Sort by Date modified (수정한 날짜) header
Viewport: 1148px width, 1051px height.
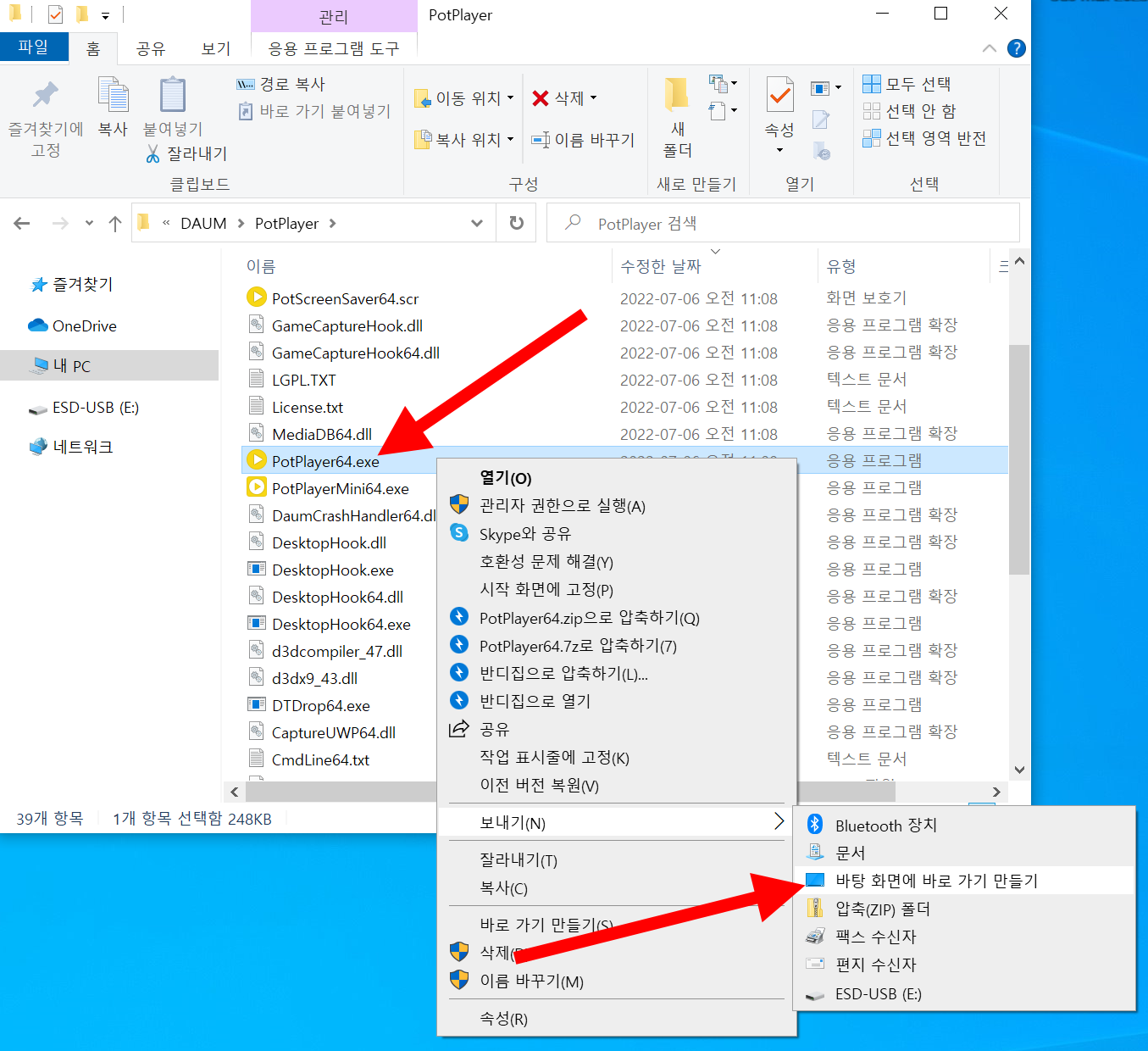tap(661, 266)
